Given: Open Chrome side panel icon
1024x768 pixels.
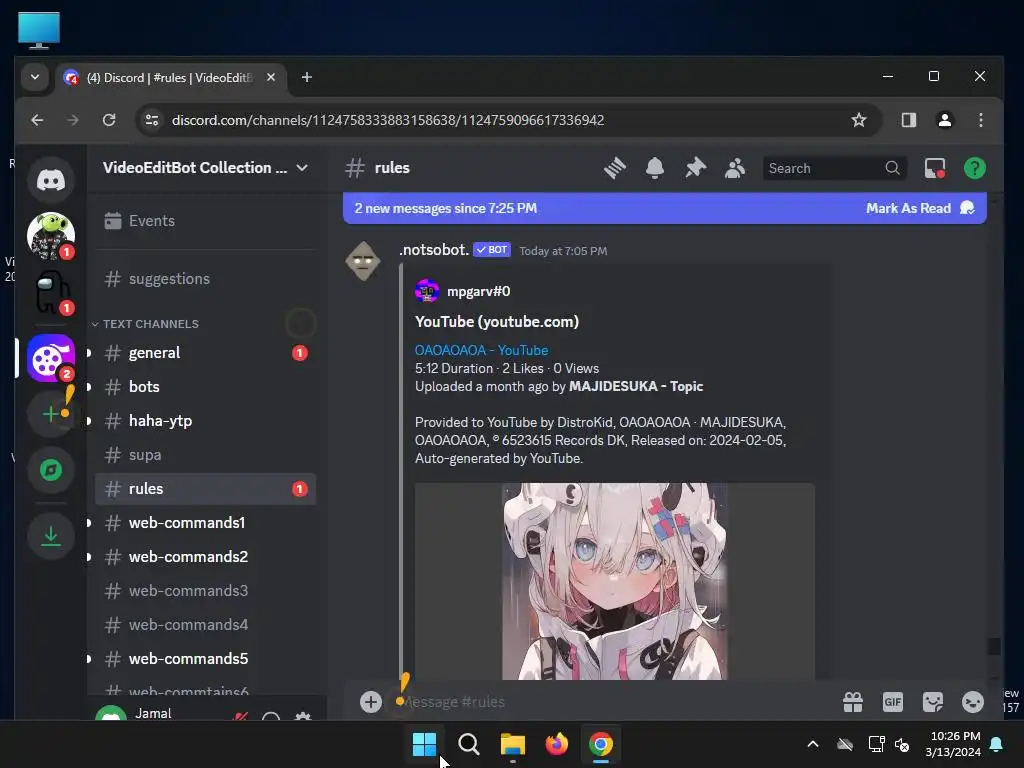Looking at the screenshot, I should [908, 120].
